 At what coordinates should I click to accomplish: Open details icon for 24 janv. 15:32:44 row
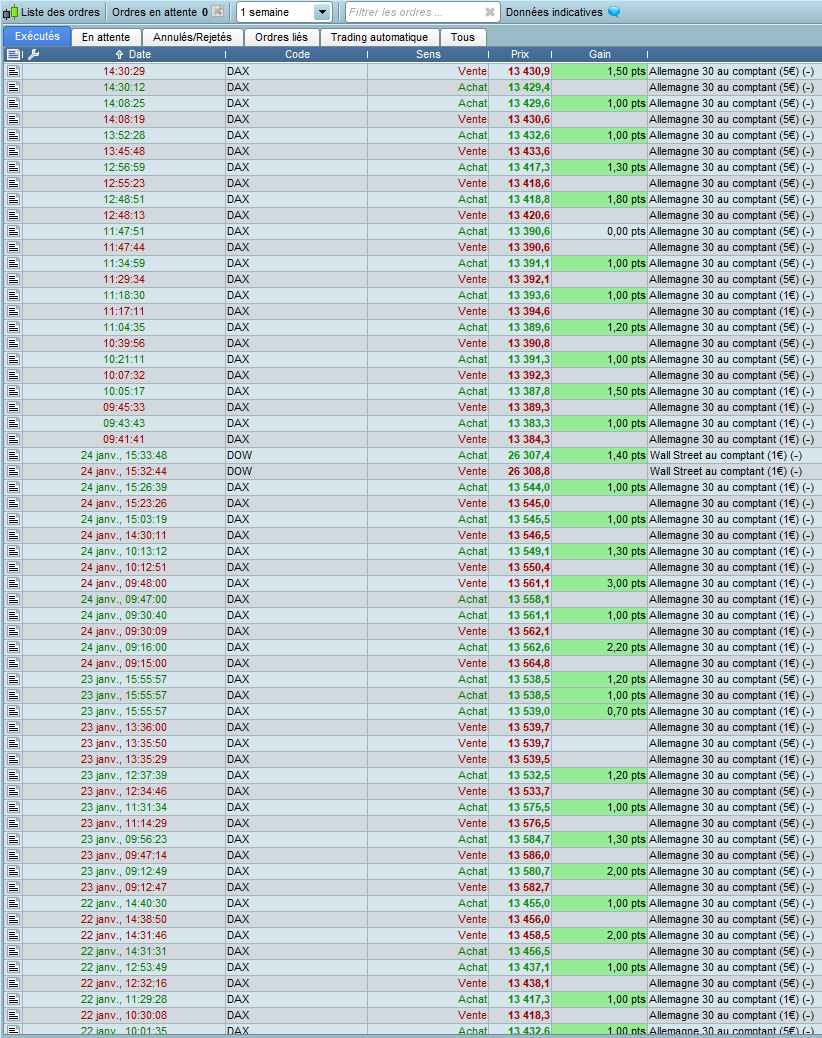tap(14, 471)
